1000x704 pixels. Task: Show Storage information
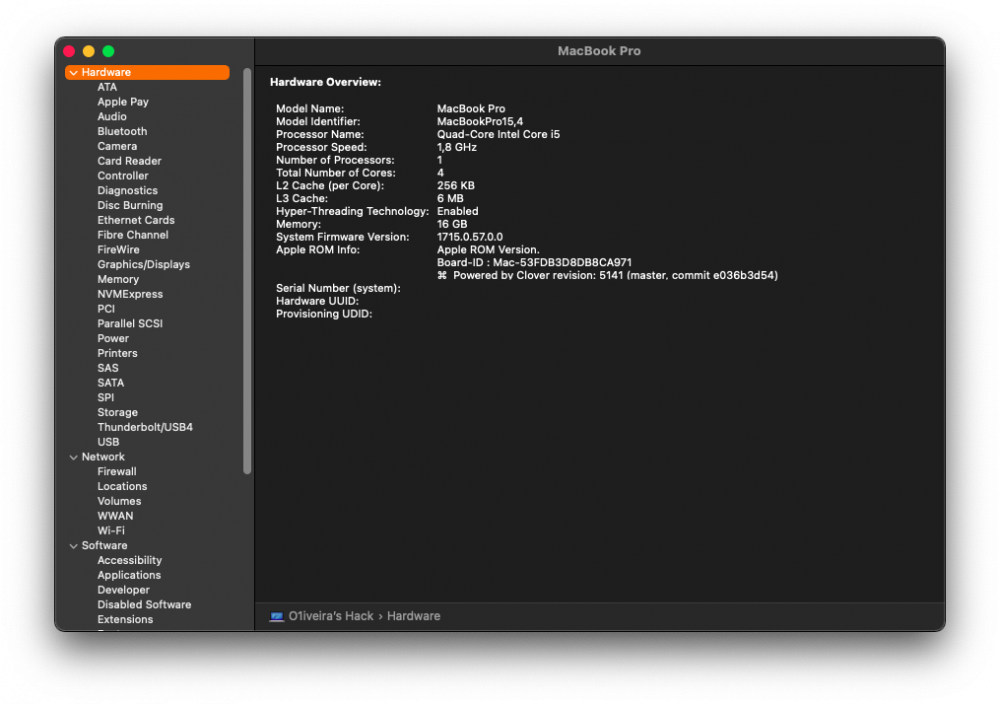tap(117, 412)
